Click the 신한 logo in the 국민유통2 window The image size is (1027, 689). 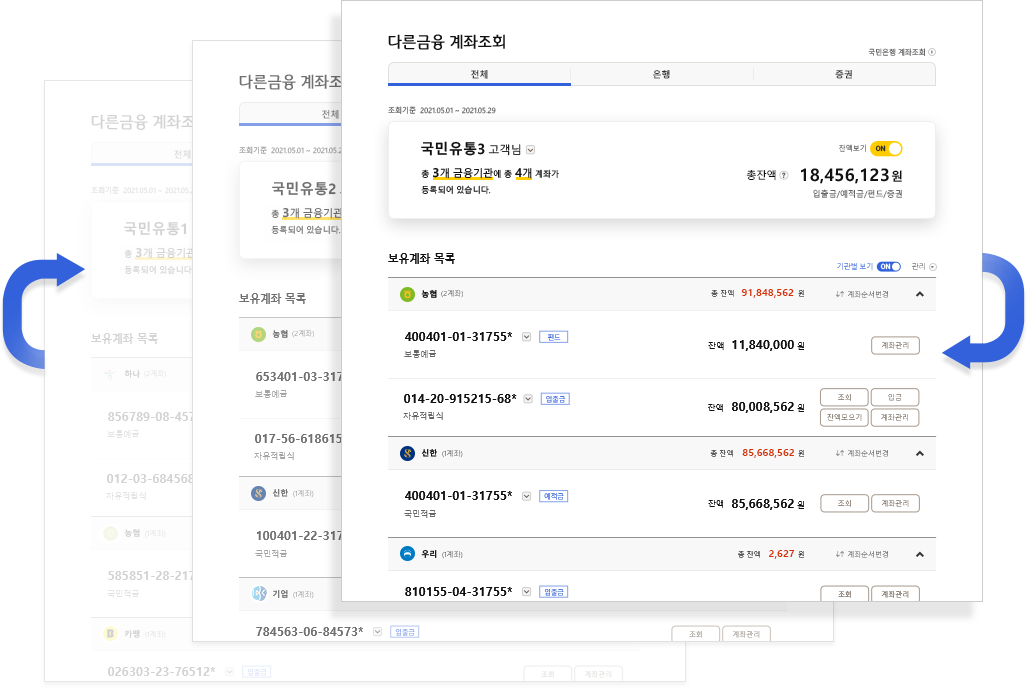click(259, 493)
